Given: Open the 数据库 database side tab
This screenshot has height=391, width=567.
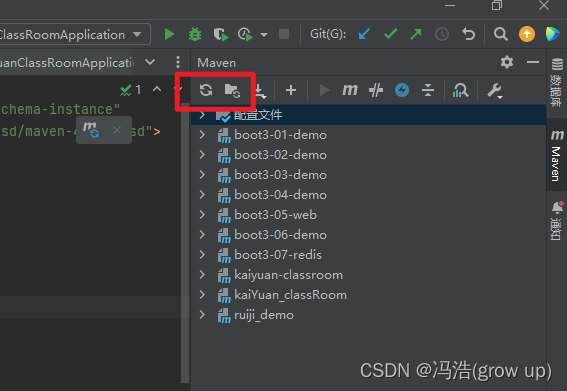Looking at the screenshot, I should 557,82.
